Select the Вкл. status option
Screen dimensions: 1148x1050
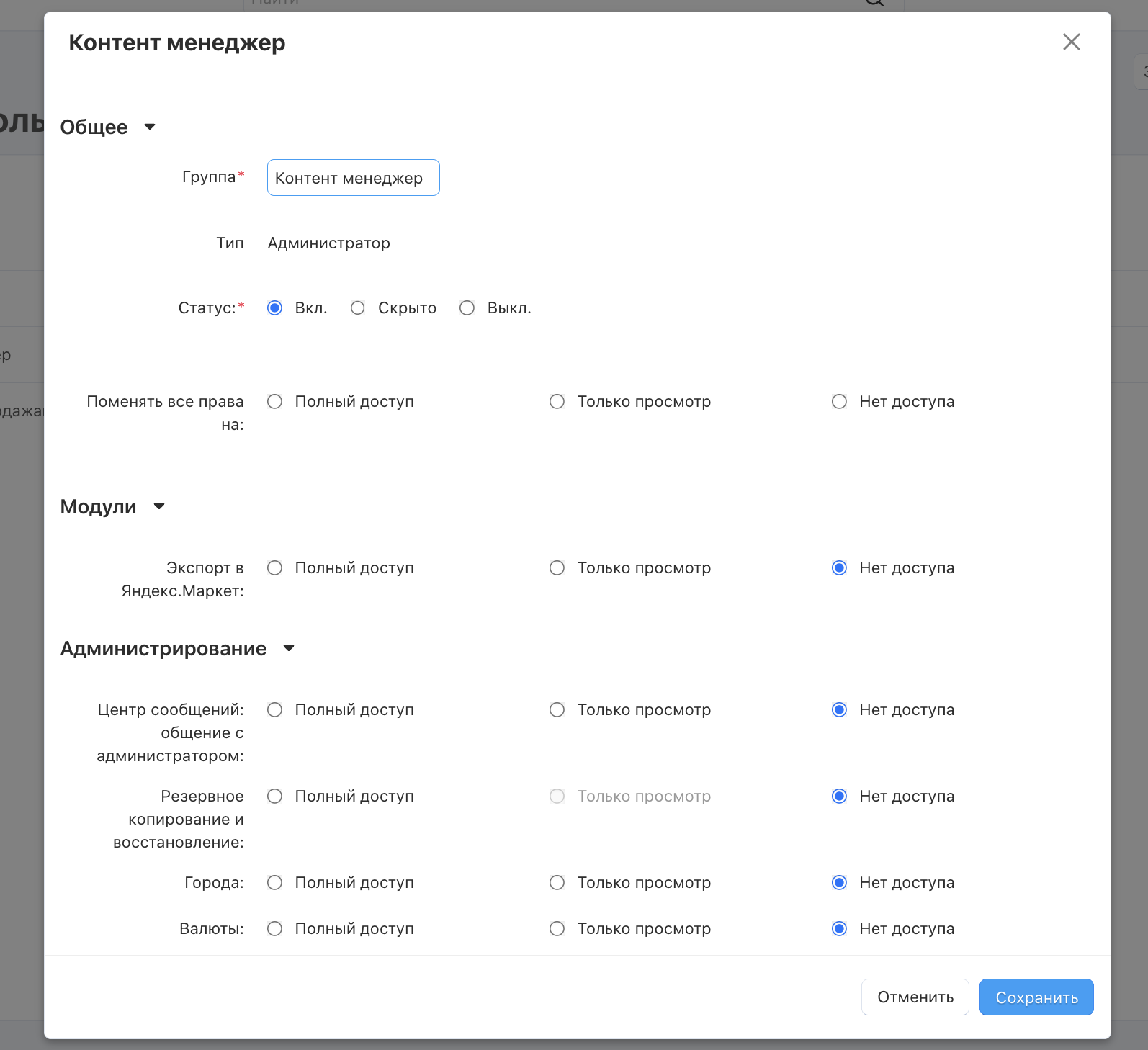(275, 308)
